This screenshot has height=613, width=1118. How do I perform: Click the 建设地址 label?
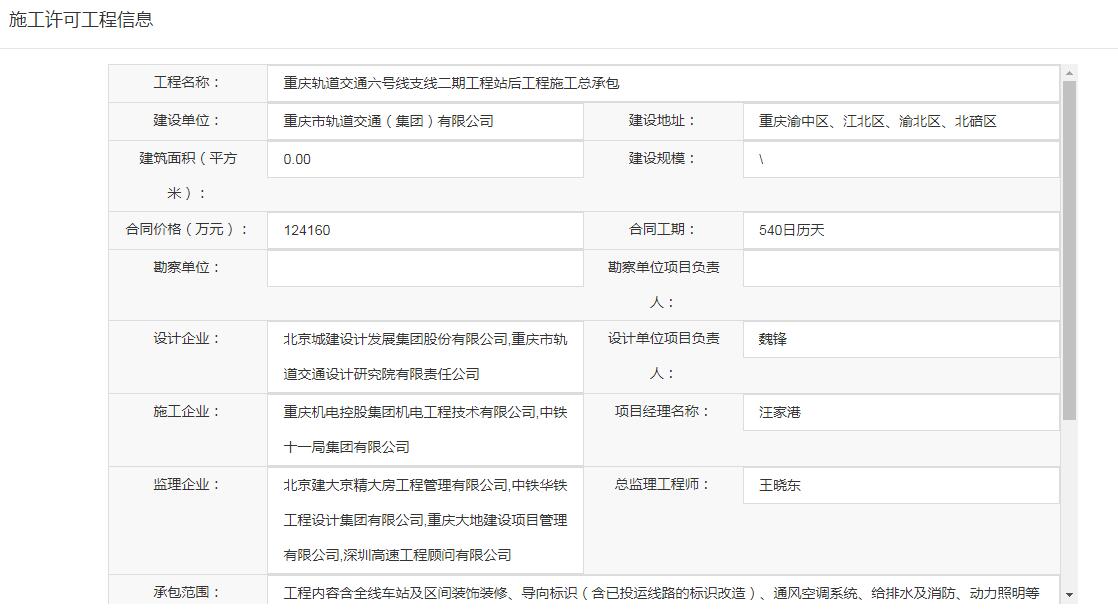(662, 120)
